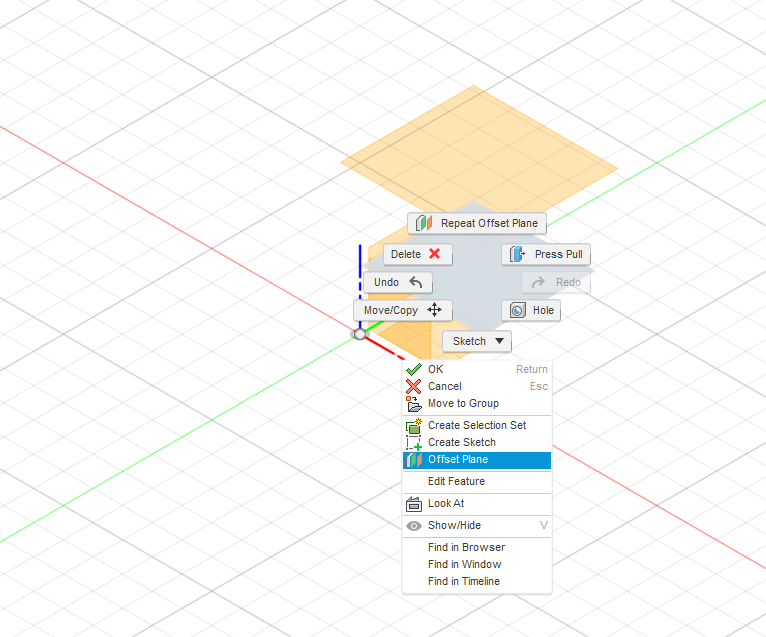Image resolution: width=766 pixels, height=637 pixels.
Task: Open the Sketch dropdown arrow
Action: (x=495, y=341)
